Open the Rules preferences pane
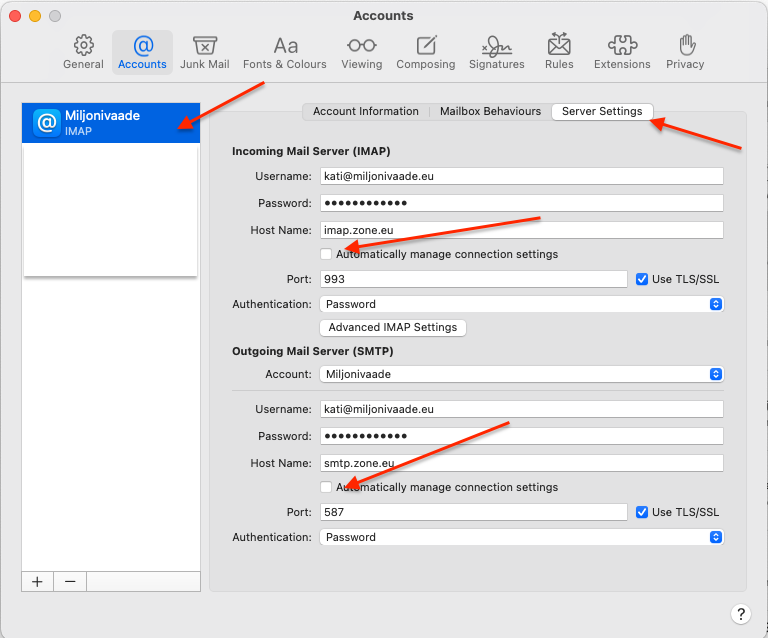The width and height of the screenshot is (768, 638). pos(559,52)
